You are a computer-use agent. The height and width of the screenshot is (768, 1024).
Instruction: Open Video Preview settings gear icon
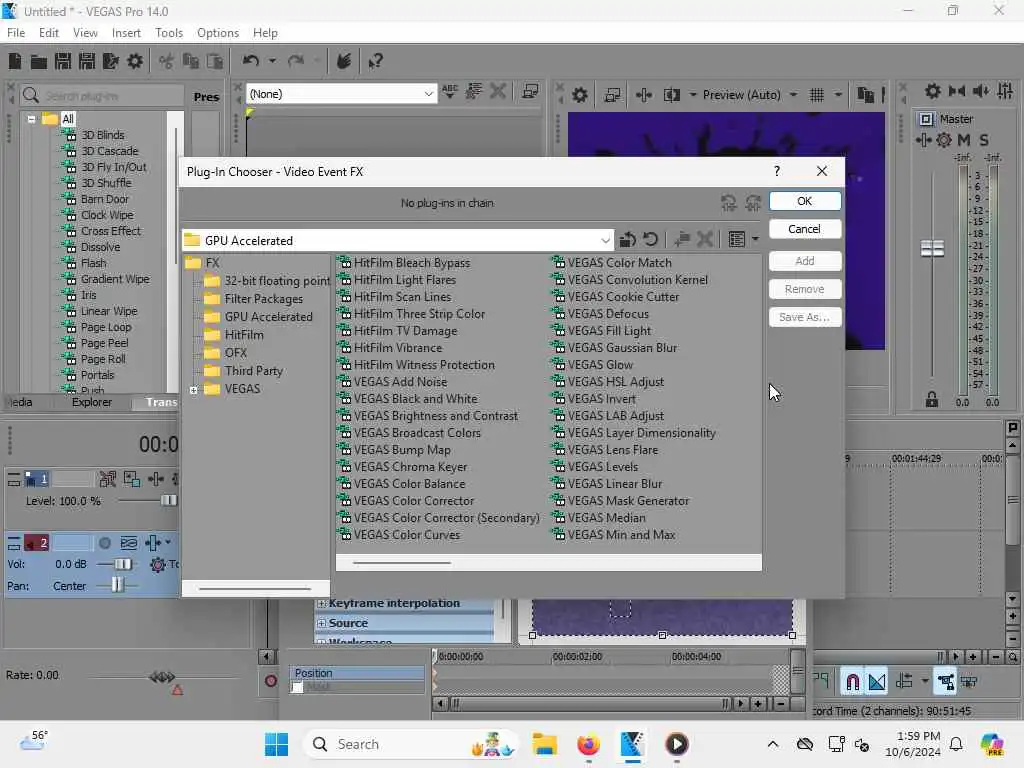click(579, 95)
